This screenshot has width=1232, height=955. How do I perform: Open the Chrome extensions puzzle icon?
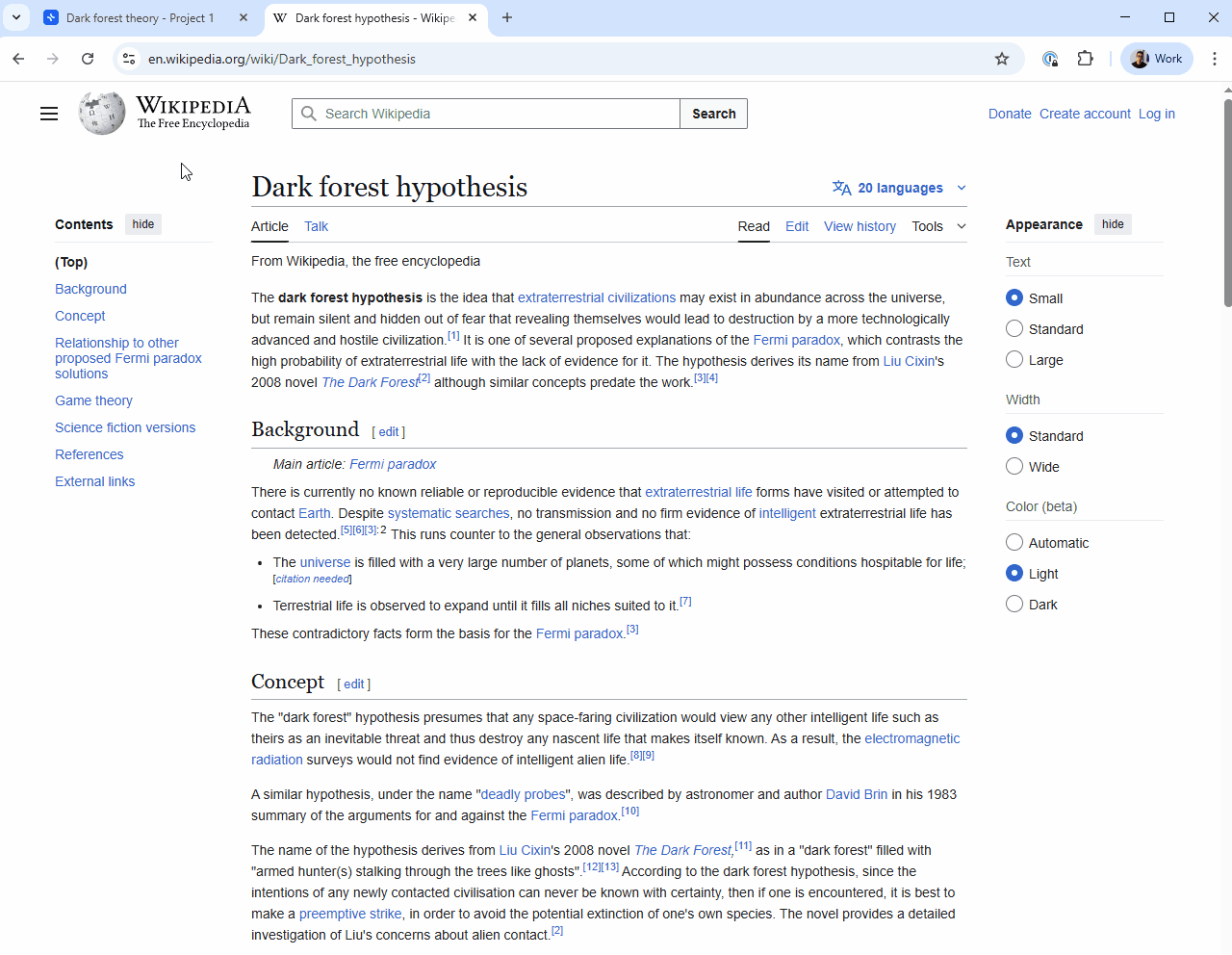[1086, 59]
